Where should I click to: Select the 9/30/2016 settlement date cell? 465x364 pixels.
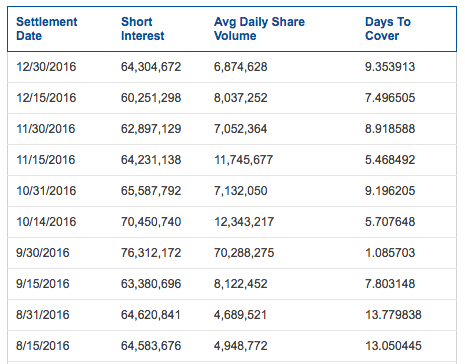pyautogui.click(x=43, y=253)
